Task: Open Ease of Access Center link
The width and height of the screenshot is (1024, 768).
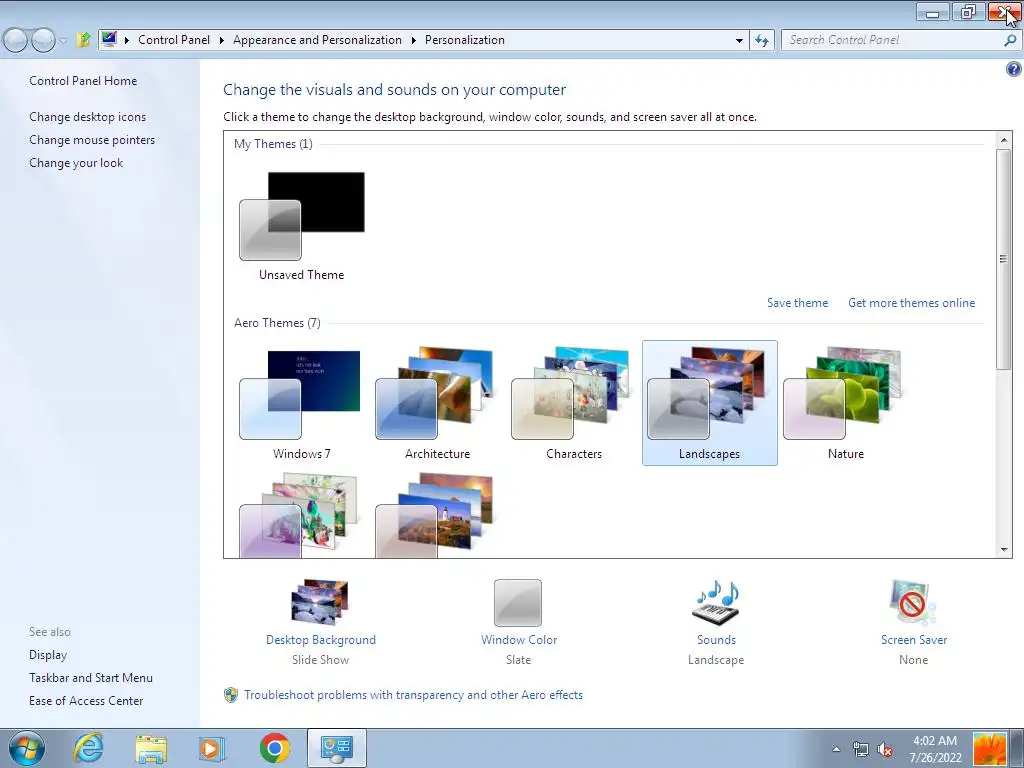Action: 86,701
